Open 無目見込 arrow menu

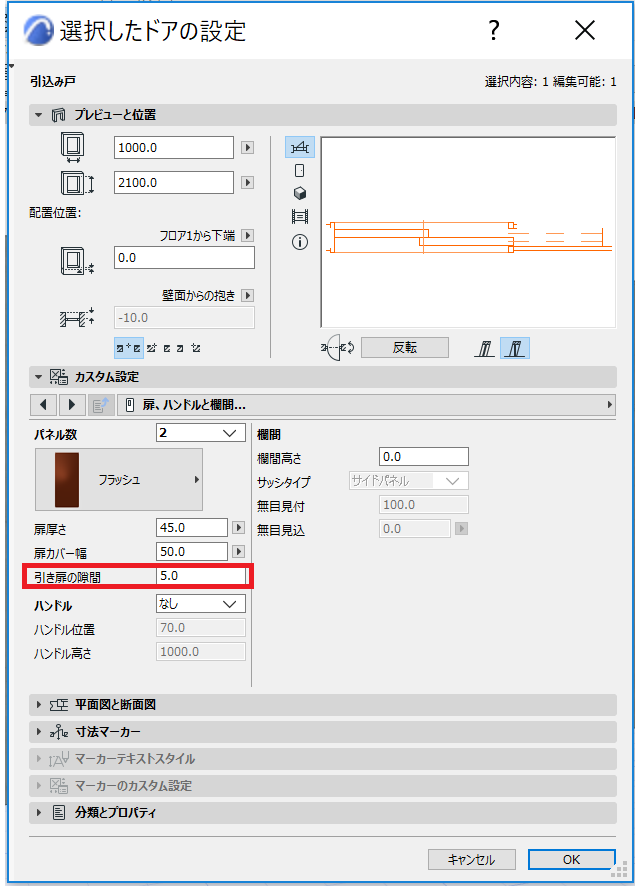462,529
